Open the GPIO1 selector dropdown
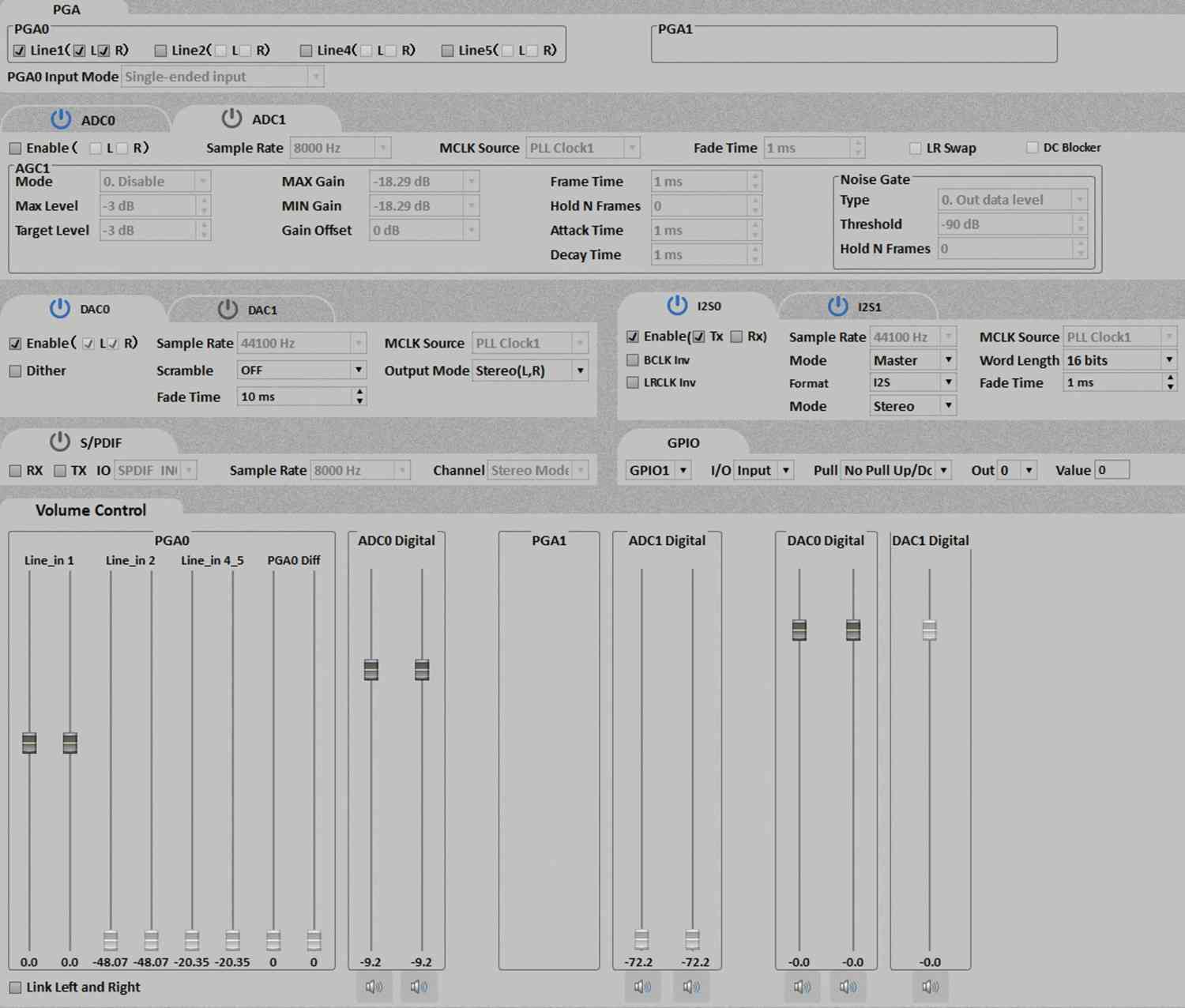 tap(659, 470)
